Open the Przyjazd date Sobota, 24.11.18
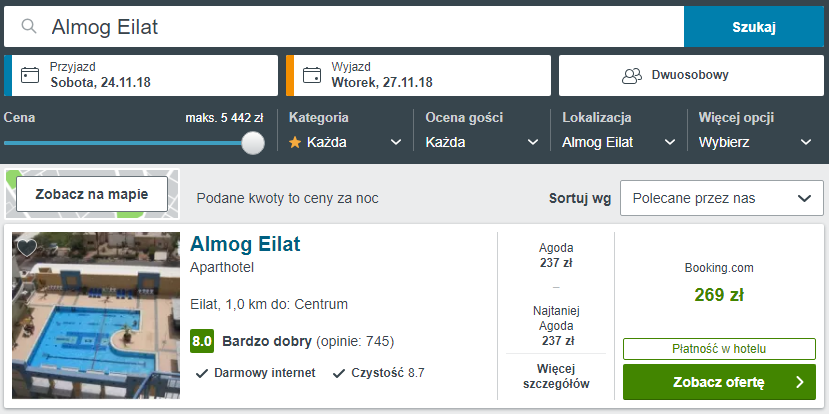The width and height of the screenshot is (829, 414). click(x=141, y=76)
